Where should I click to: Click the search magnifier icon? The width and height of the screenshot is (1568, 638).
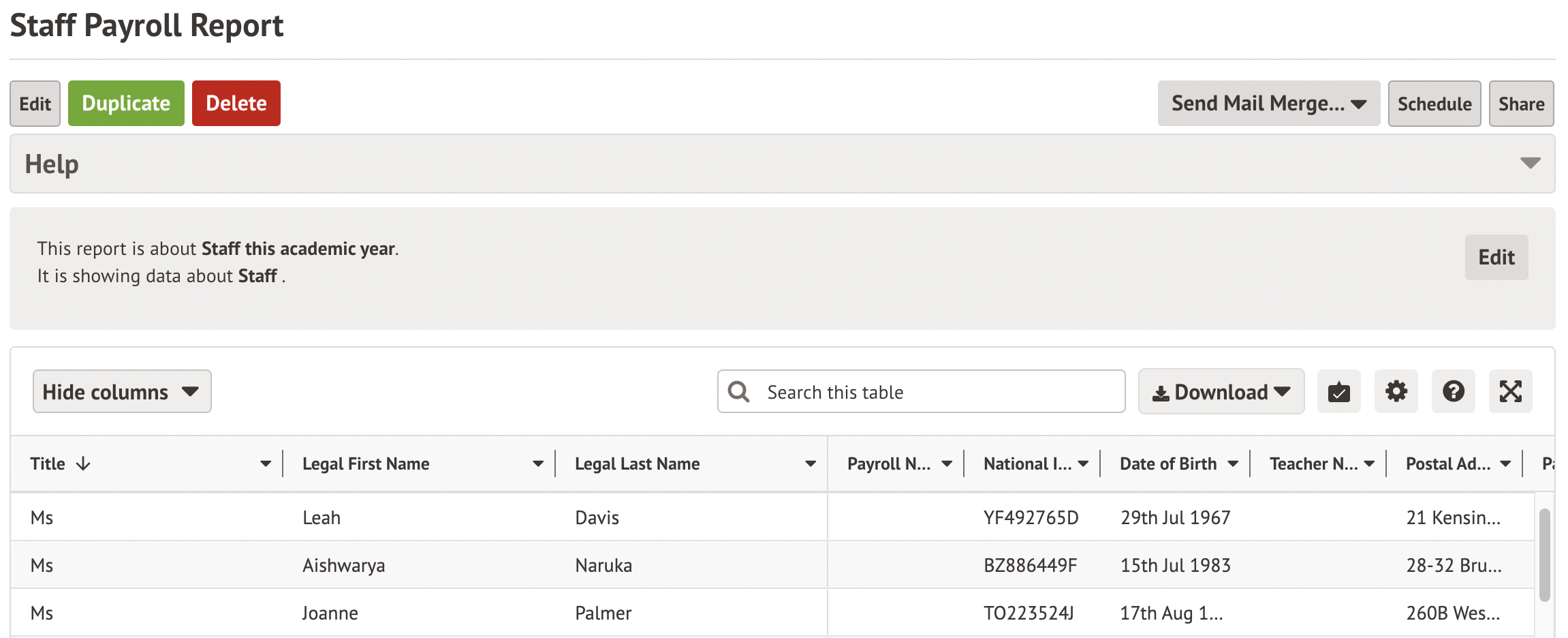click(739, 392)
